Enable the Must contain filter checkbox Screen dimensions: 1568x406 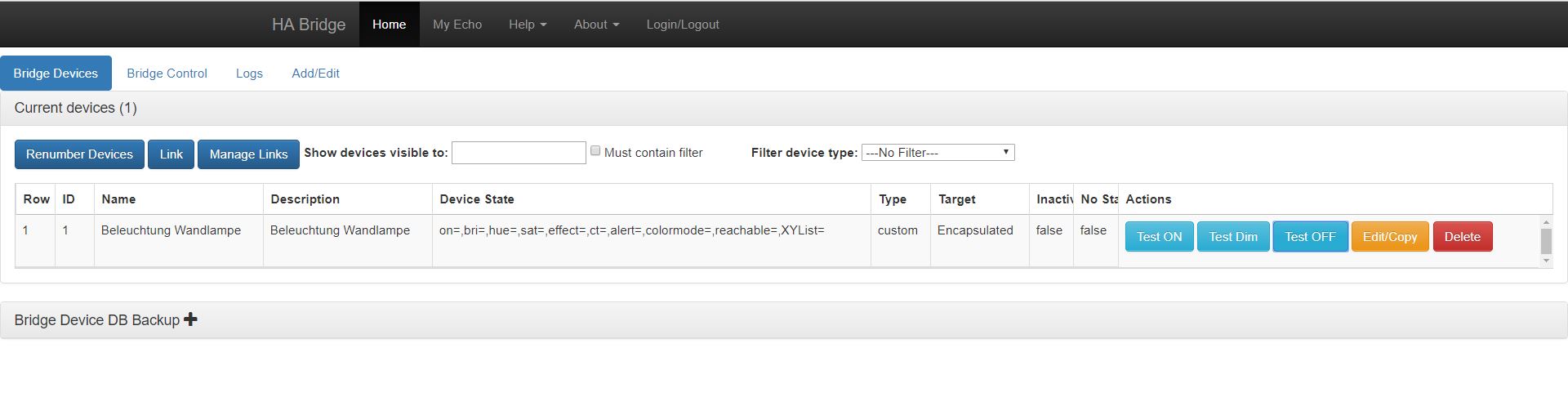tap(595, 151)
